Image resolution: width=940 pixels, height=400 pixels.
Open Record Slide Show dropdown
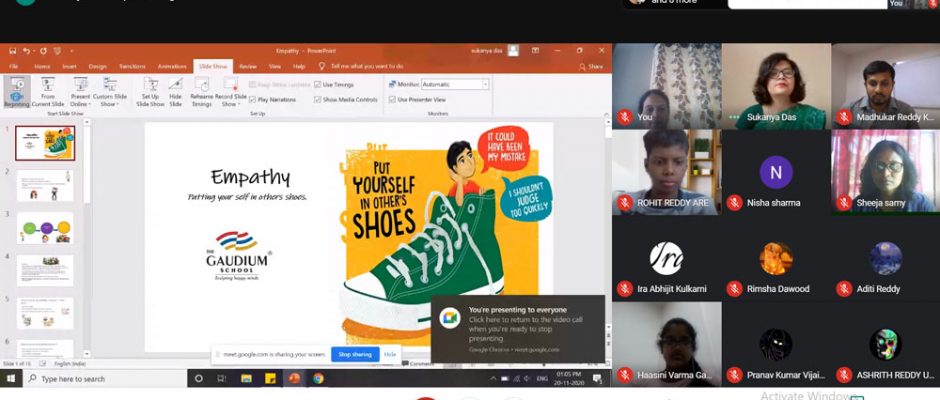click(231, 92)
